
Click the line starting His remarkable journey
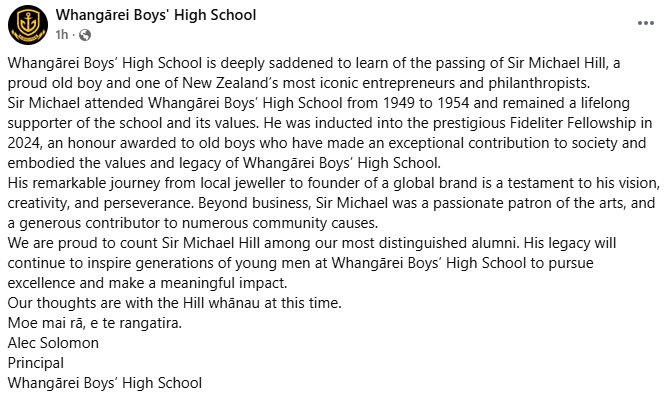click(334, 183)
